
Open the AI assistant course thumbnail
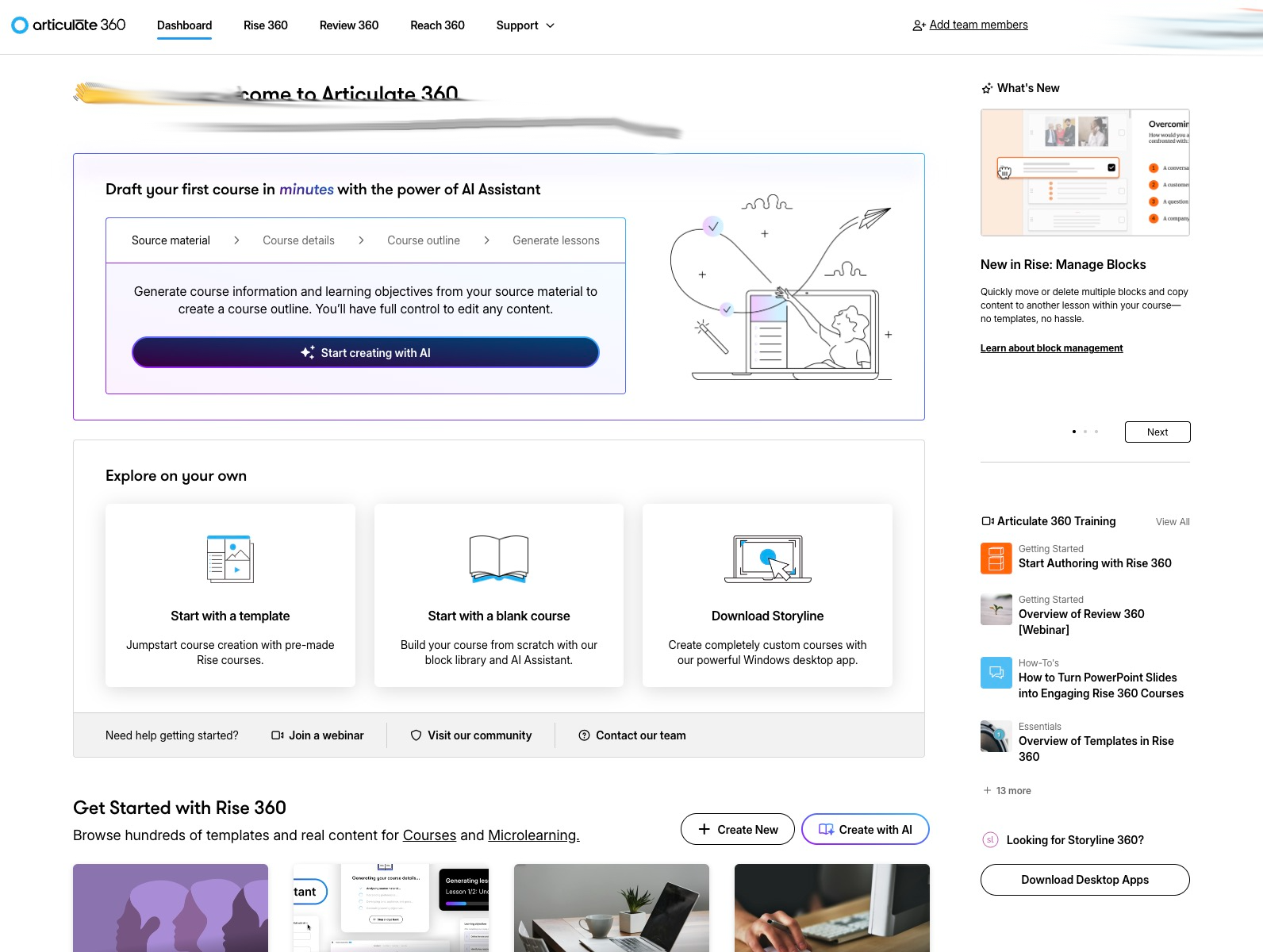point(391,908)
